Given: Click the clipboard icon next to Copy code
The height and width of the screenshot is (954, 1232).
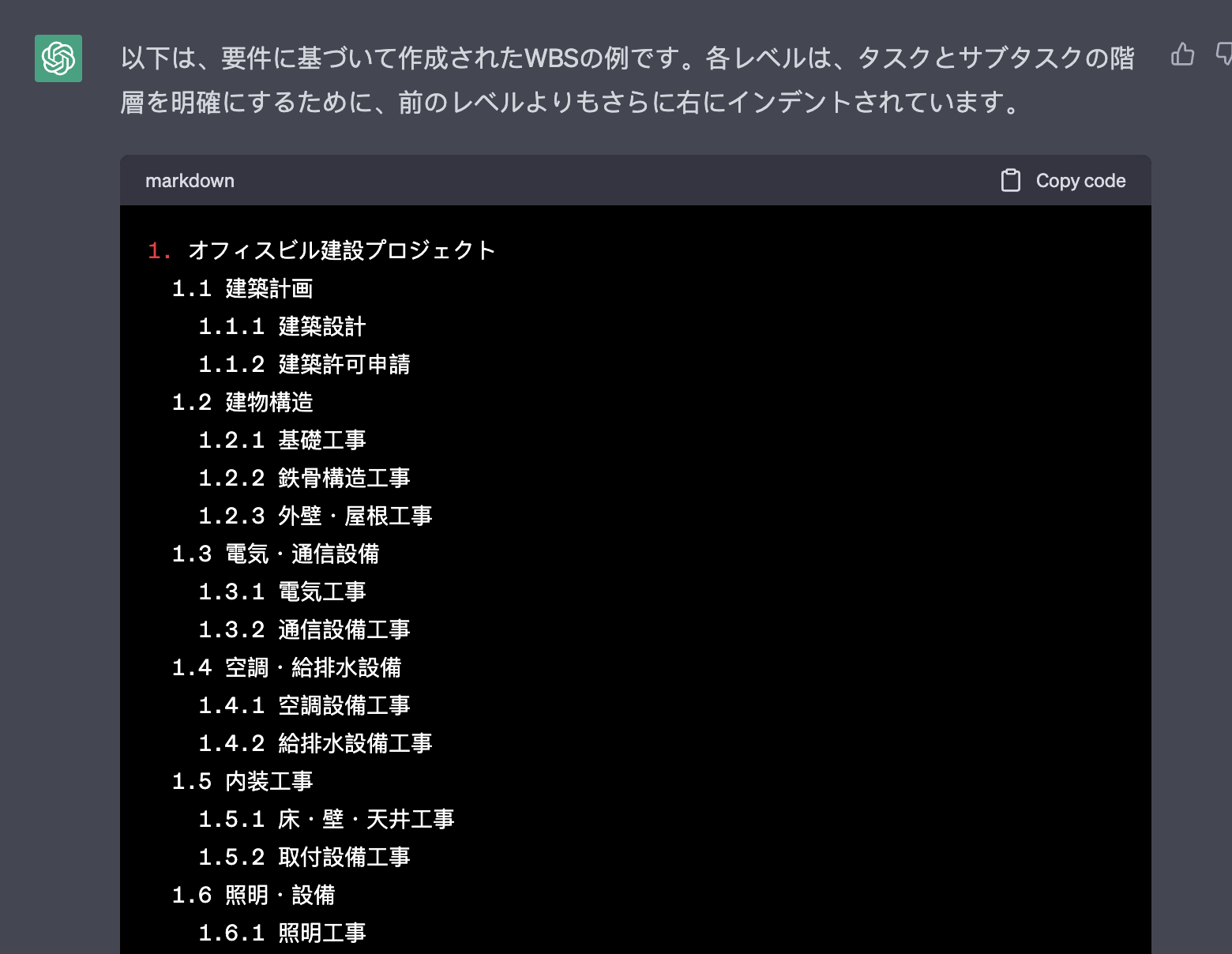Looking at the screenshot, I should pos(1009,180).
